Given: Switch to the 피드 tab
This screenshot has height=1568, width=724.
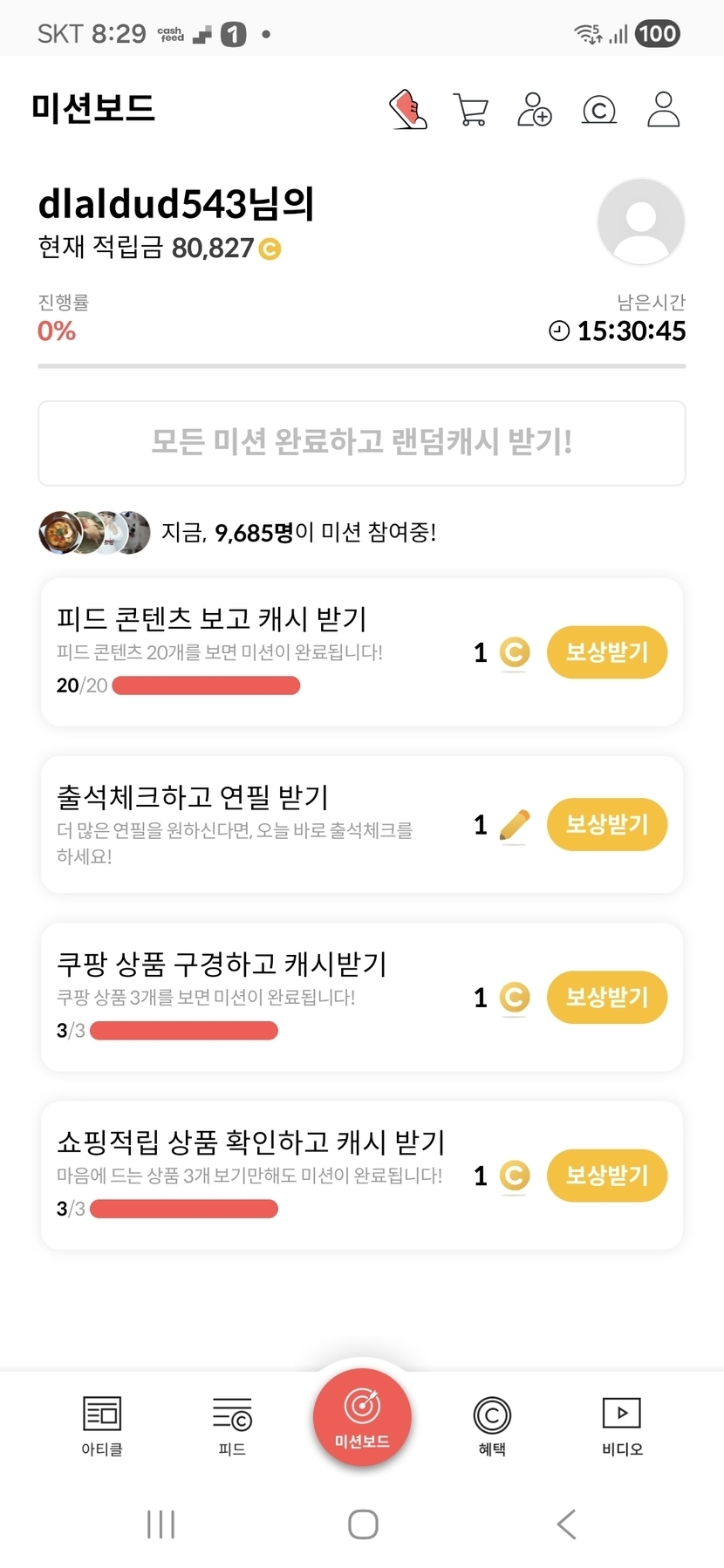Looking at the screenshot, I should point(232,1424).
